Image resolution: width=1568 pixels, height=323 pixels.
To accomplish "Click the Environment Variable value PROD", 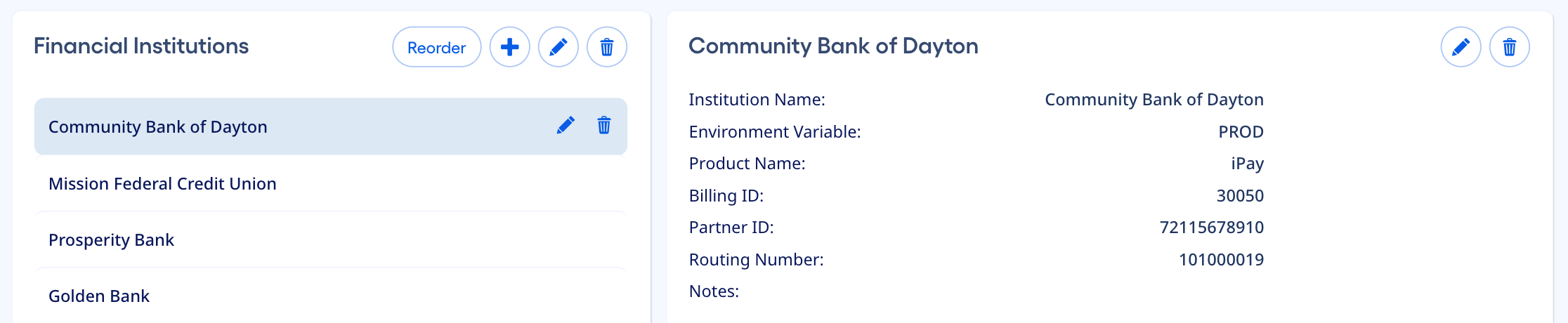I will 1241,132.
